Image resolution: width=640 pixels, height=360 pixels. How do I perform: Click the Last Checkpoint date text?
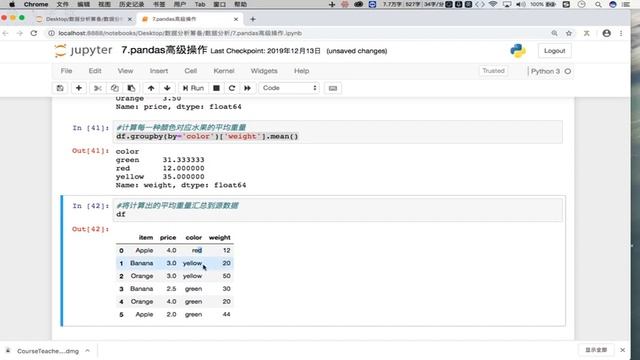point(265,51)
